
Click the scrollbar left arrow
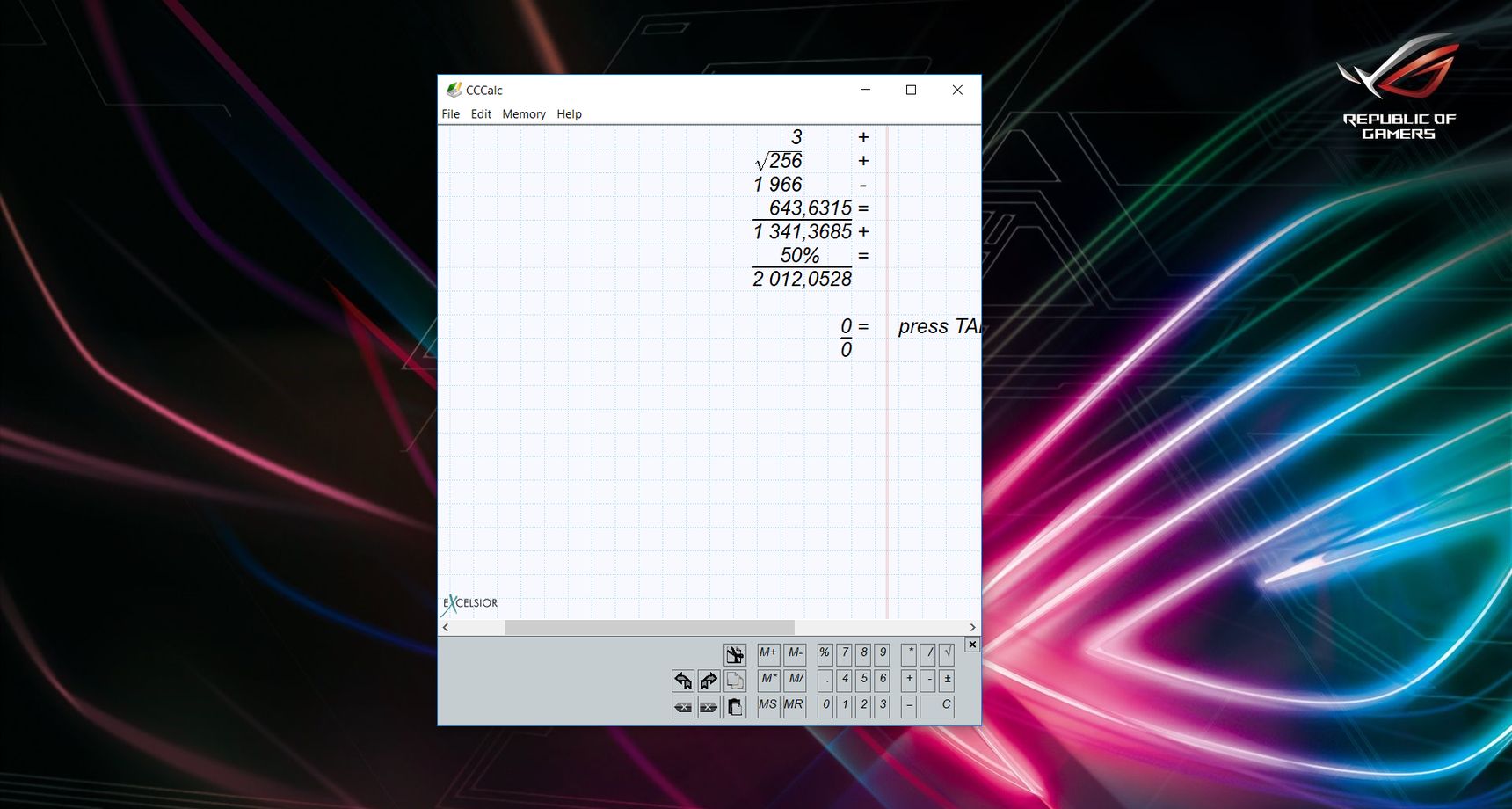point(446,627)
